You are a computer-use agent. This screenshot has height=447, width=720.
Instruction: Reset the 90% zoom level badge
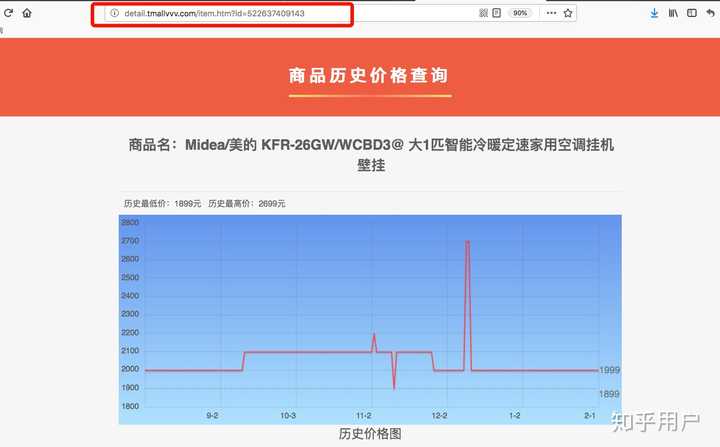520,13
